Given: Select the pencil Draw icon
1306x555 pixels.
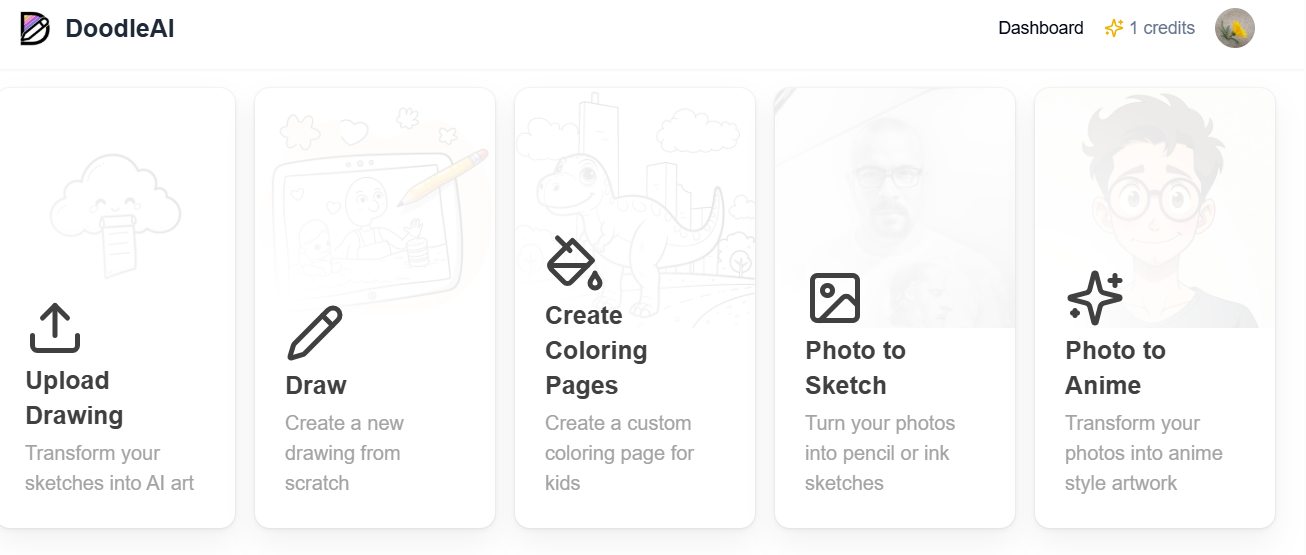Looking at the screenshot, I should [315, 333].
